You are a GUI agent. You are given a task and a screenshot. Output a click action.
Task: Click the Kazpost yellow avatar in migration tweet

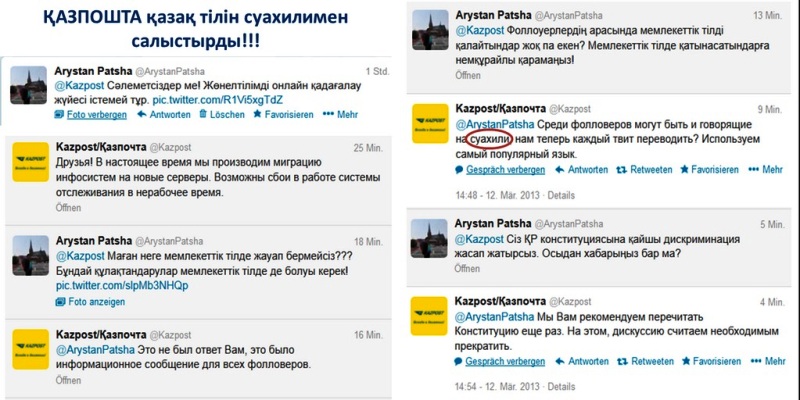(x=30, y=162)
